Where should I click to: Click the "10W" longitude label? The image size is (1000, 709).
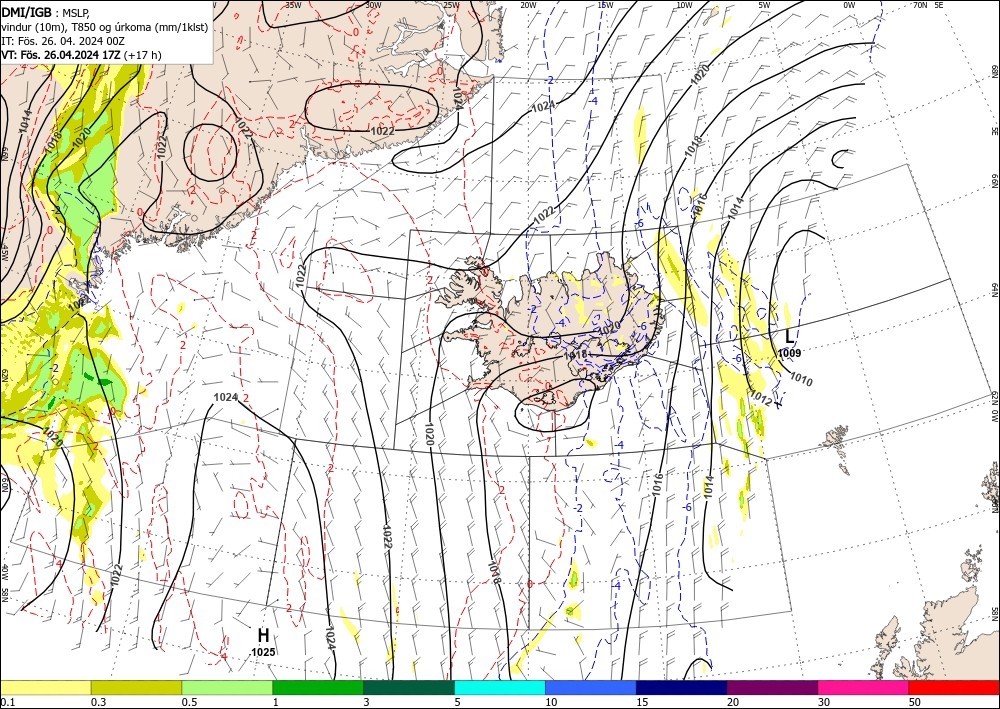click(684, 5)
